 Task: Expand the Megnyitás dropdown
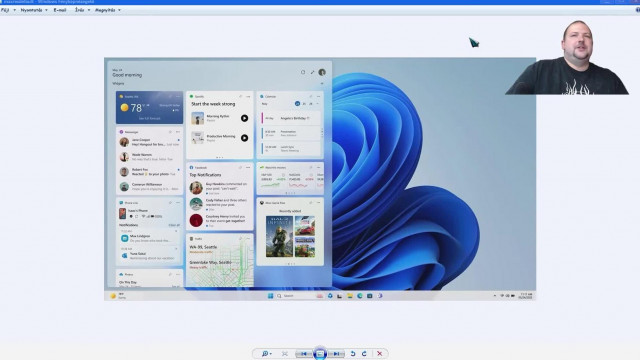pos(108,10)
